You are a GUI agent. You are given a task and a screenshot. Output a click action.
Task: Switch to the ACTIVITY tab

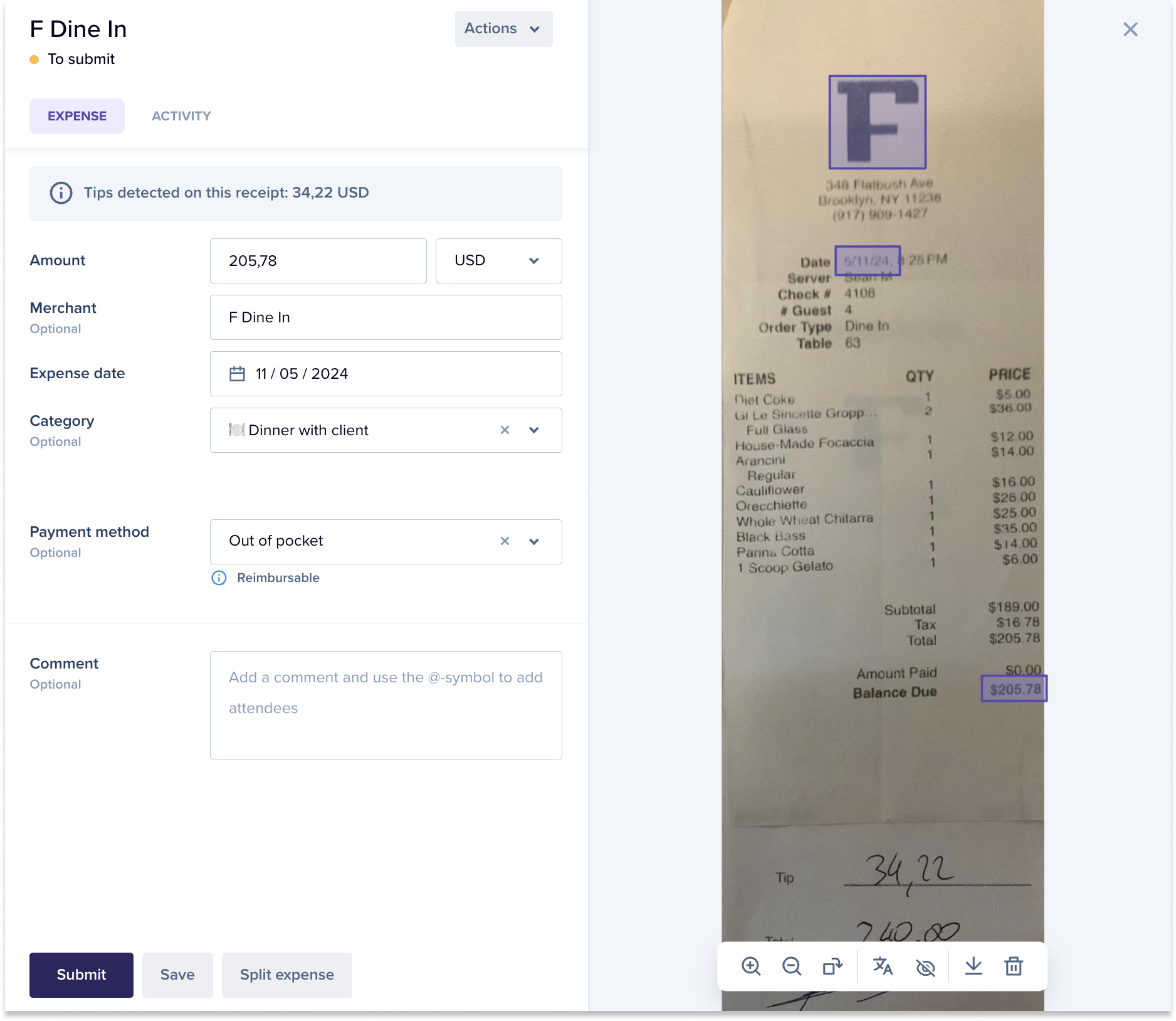point(181,116)
